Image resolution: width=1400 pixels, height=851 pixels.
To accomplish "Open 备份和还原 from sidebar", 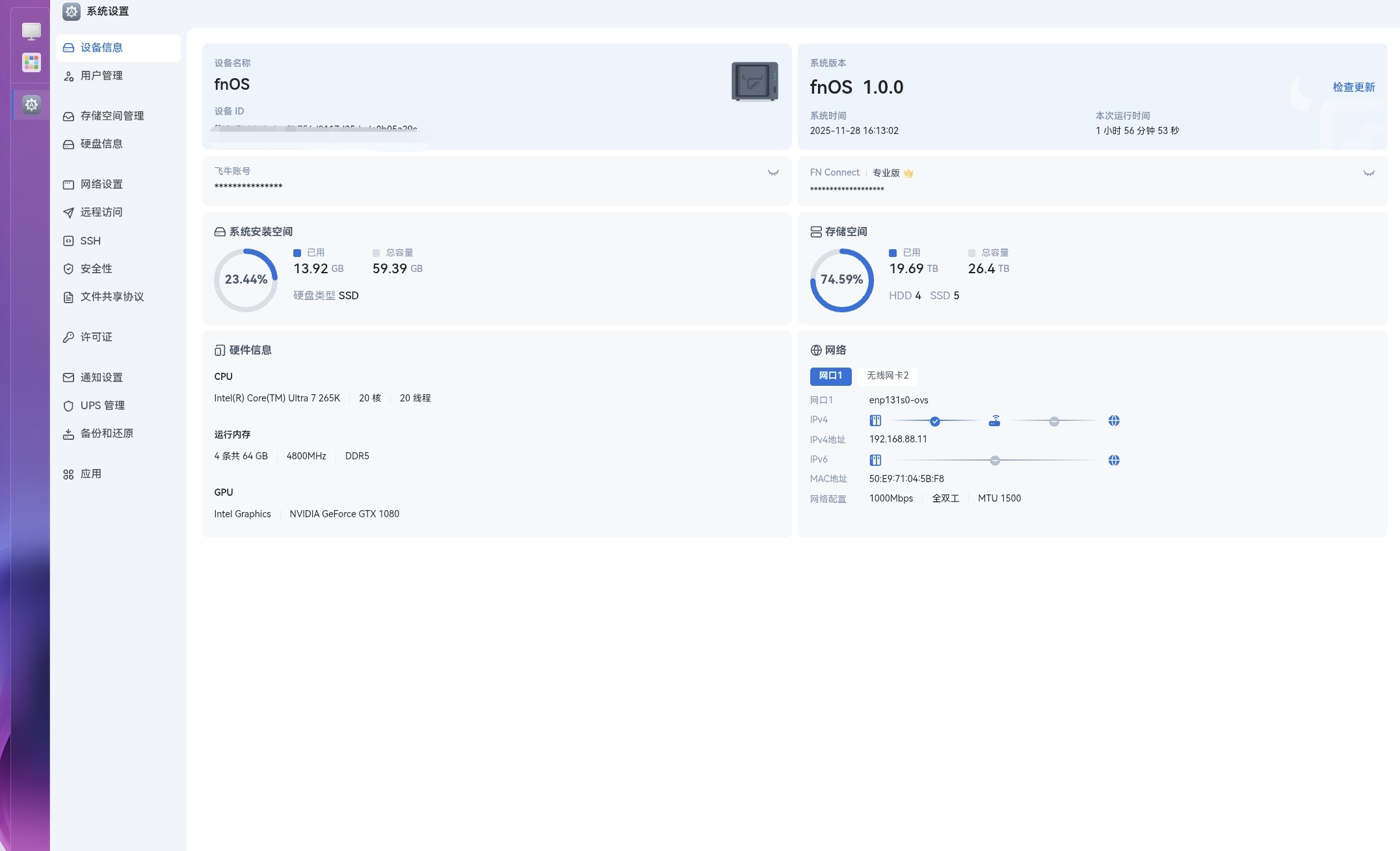I will (x=107, y=433).
